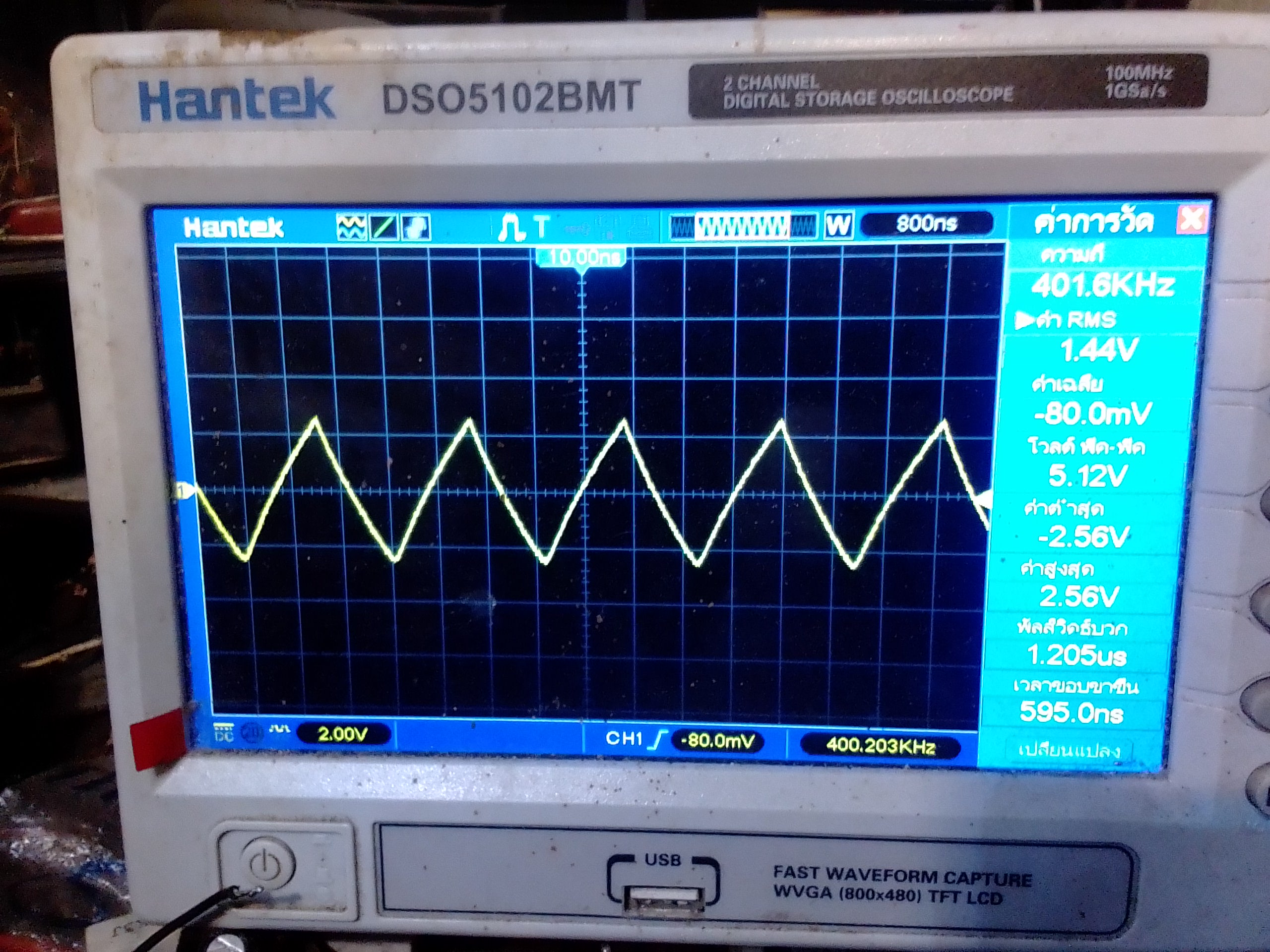Screen dimensions: 1270x952
Task: Click the waveform display mode icon
Action: pos(351,227)
